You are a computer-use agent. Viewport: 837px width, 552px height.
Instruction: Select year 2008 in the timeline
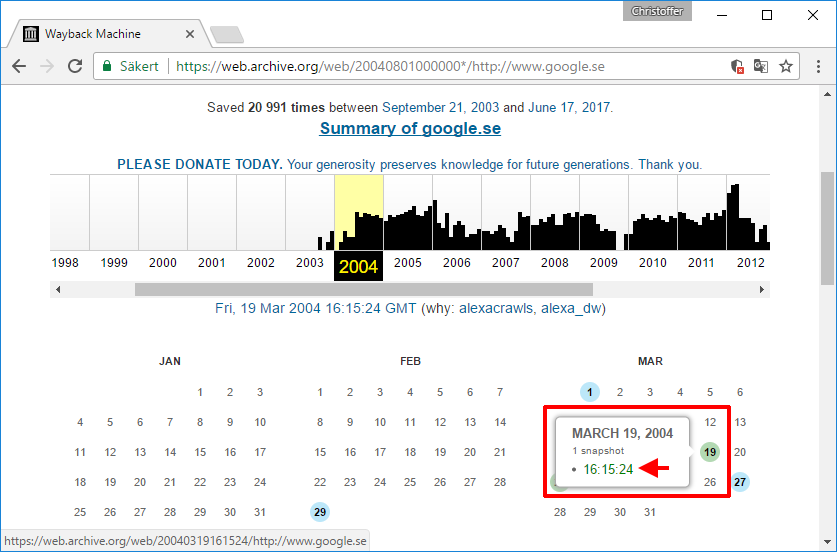point(555,263)
